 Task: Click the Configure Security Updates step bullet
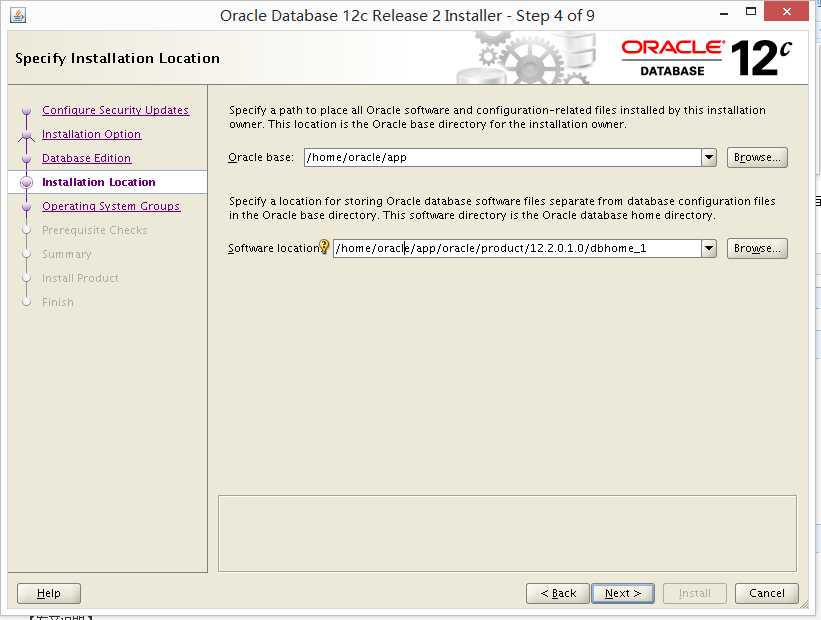[26, 110]
